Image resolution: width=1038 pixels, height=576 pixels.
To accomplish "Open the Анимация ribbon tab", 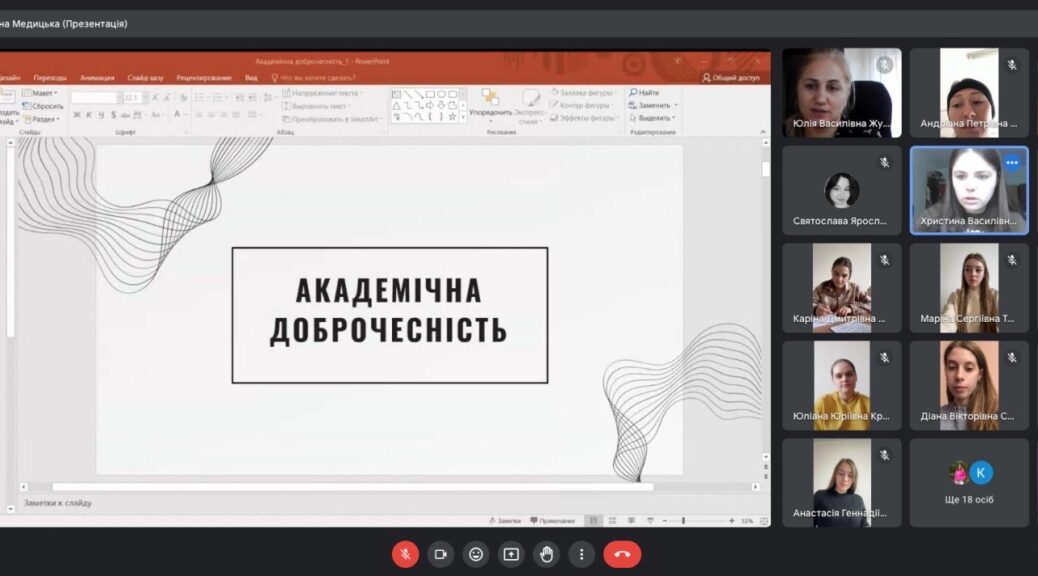I will coord(97,77).
